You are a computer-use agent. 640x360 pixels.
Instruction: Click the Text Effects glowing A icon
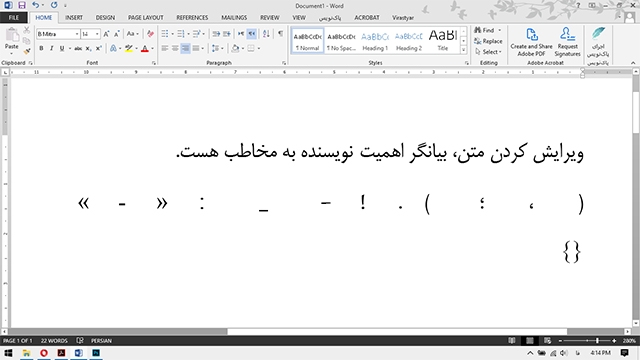click(113, 49)
